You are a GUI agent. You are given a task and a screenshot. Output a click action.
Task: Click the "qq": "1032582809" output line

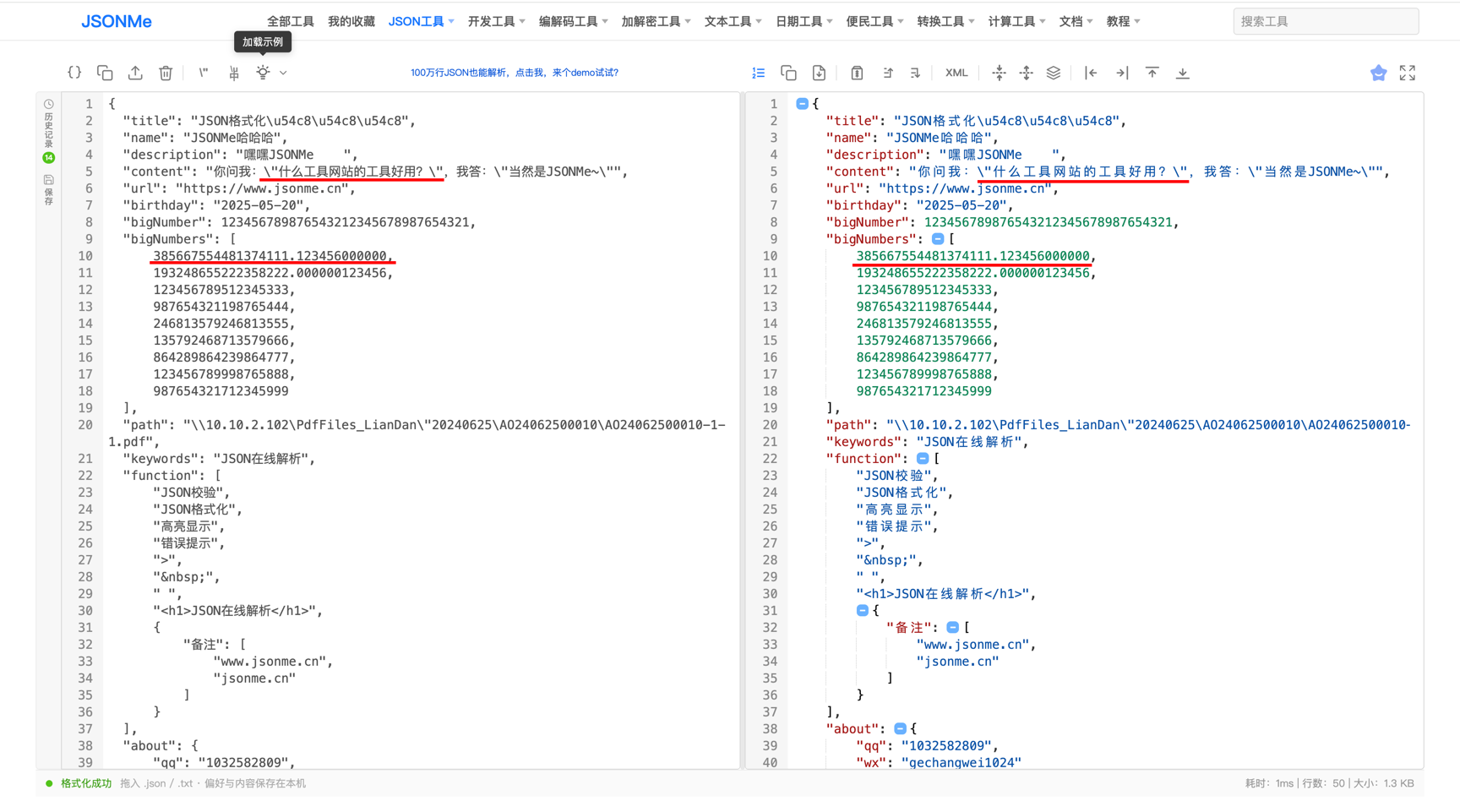point(927,745)
